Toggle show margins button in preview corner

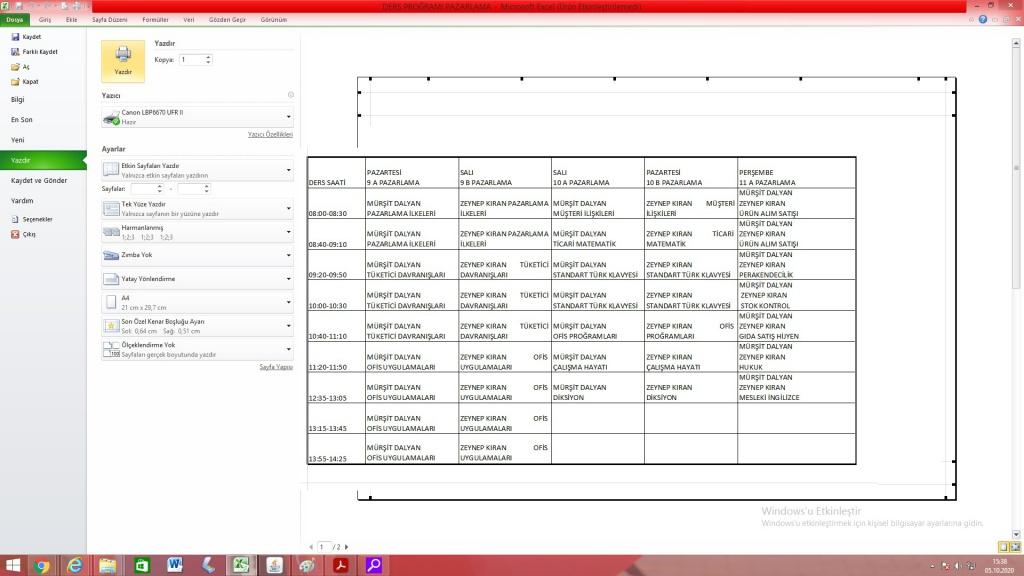tap(1003, 547)
